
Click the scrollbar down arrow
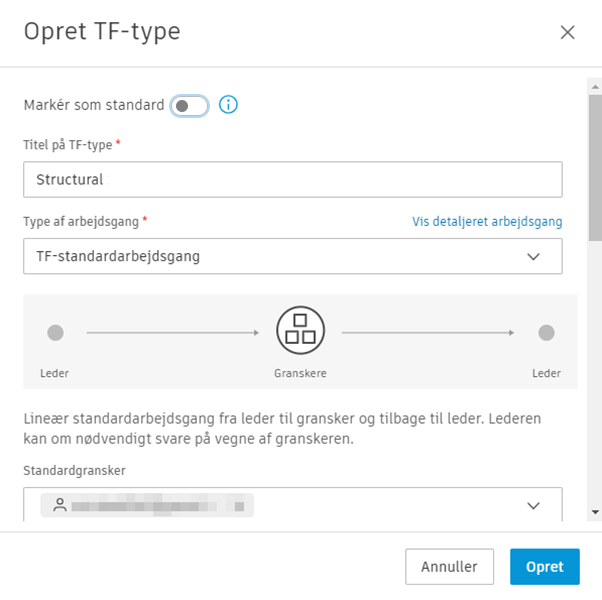[x=595, y=512]
